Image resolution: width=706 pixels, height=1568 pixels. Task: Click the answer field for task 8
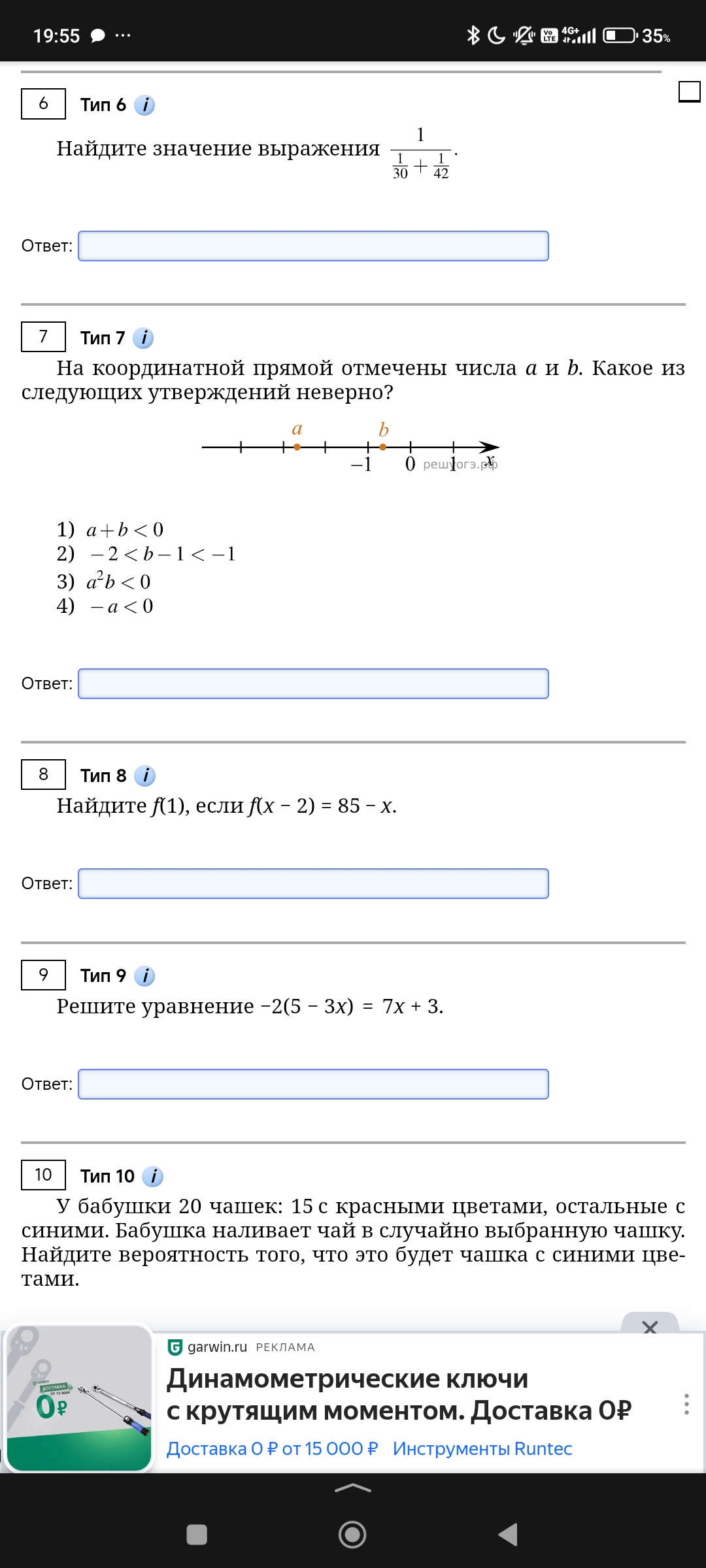[x=313, y=884]
